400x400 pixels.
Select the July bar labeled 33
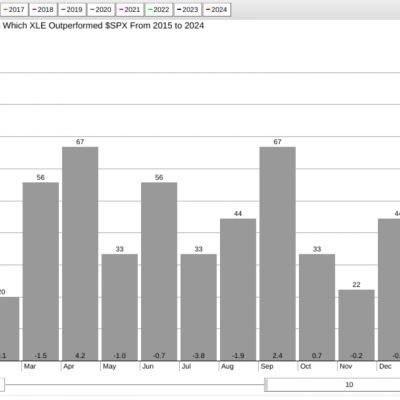point(199,307)
